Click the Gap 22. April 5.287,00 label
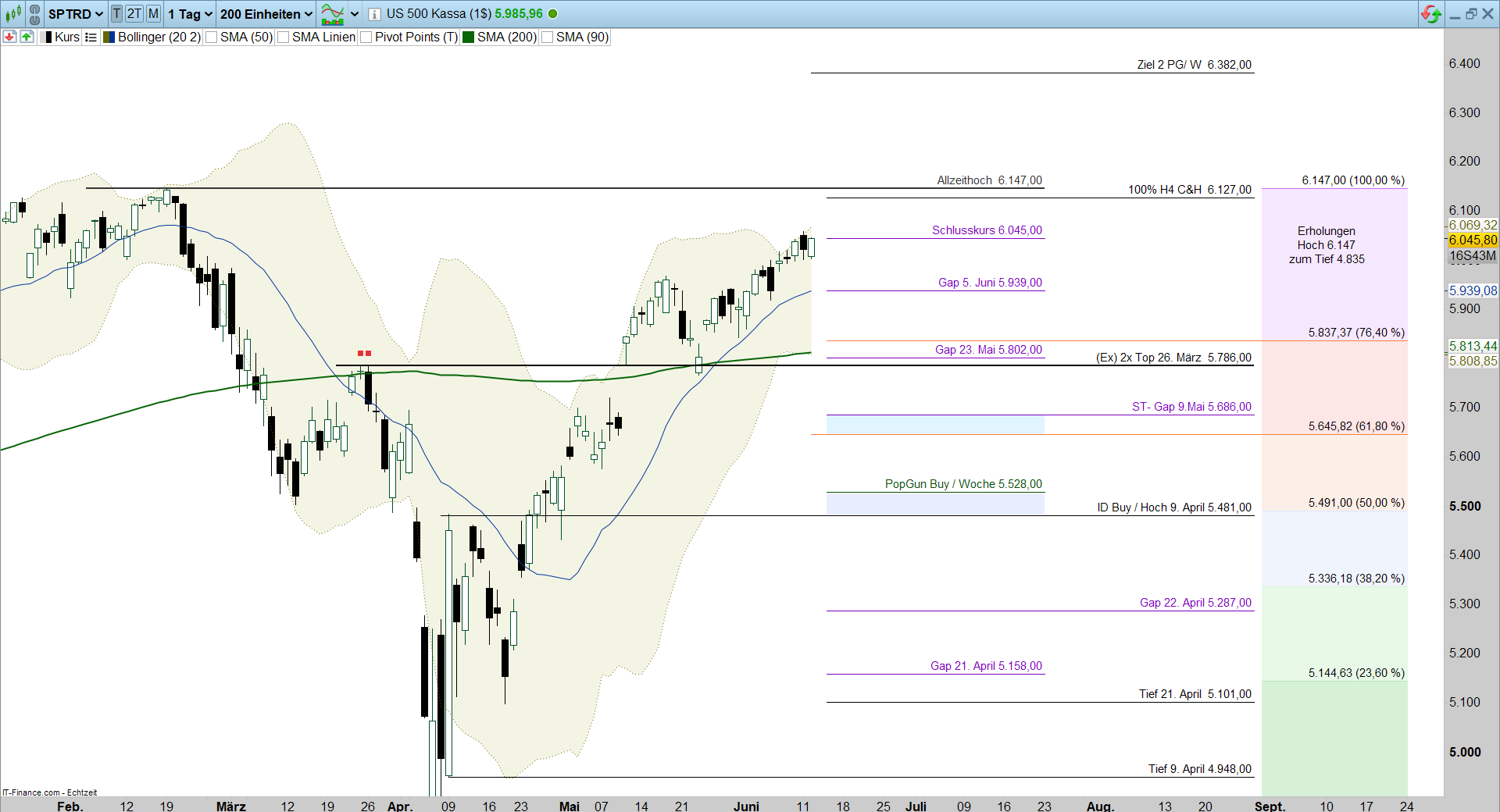 [x=1195, y=603]
